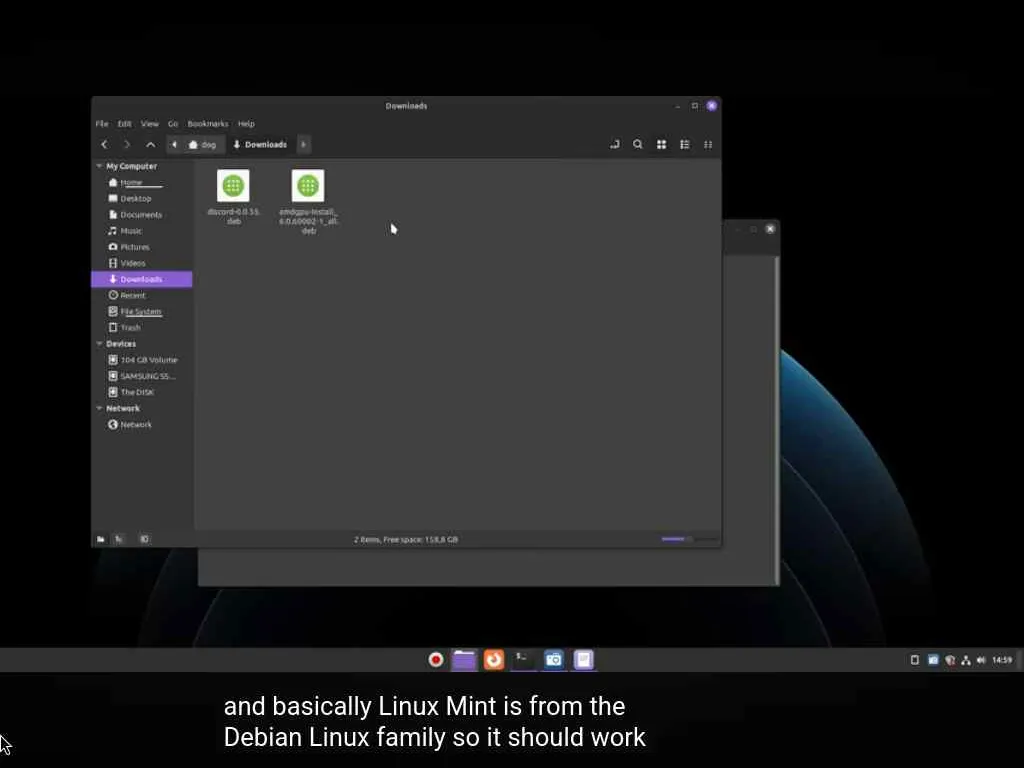Viewport: 1024px width, 768px height.
Task: Hide the sidebar using status bar icon
Action: click(144, 539)
